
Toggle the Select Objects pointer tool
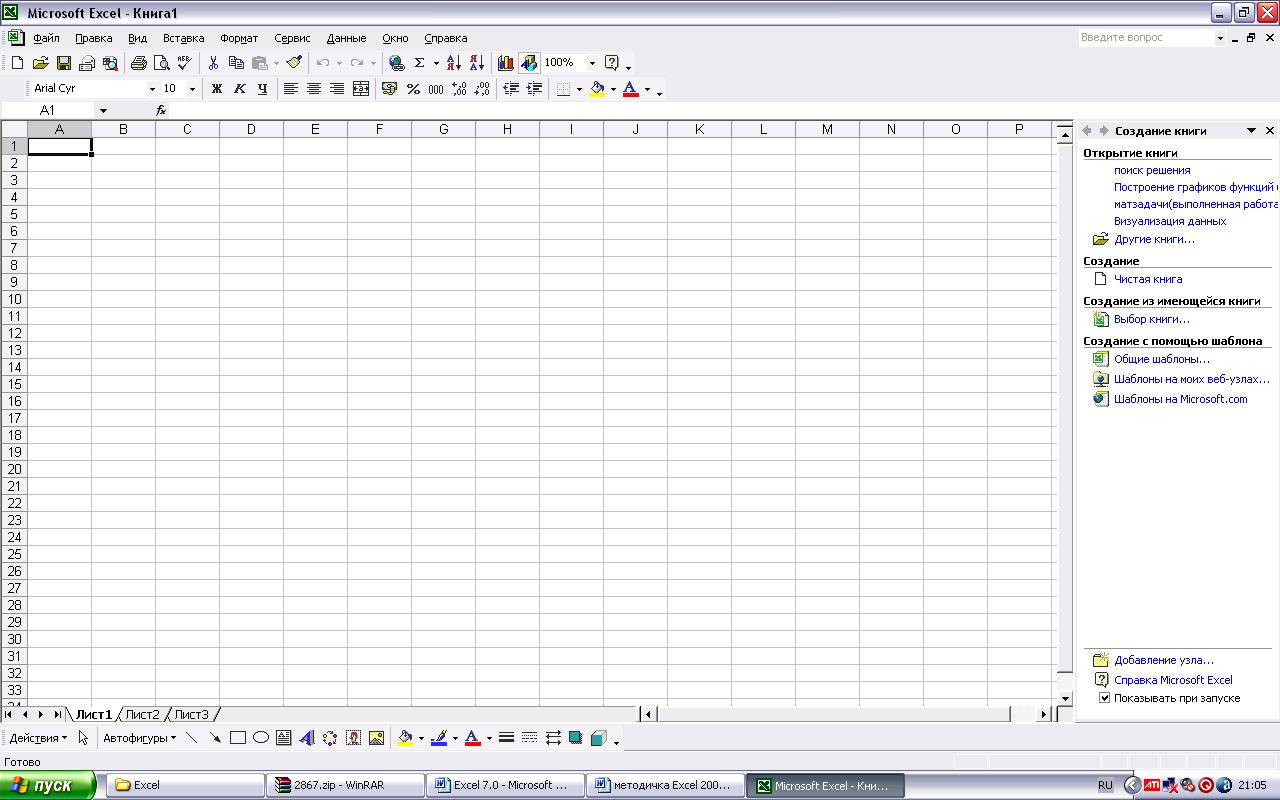coord(83,738)
